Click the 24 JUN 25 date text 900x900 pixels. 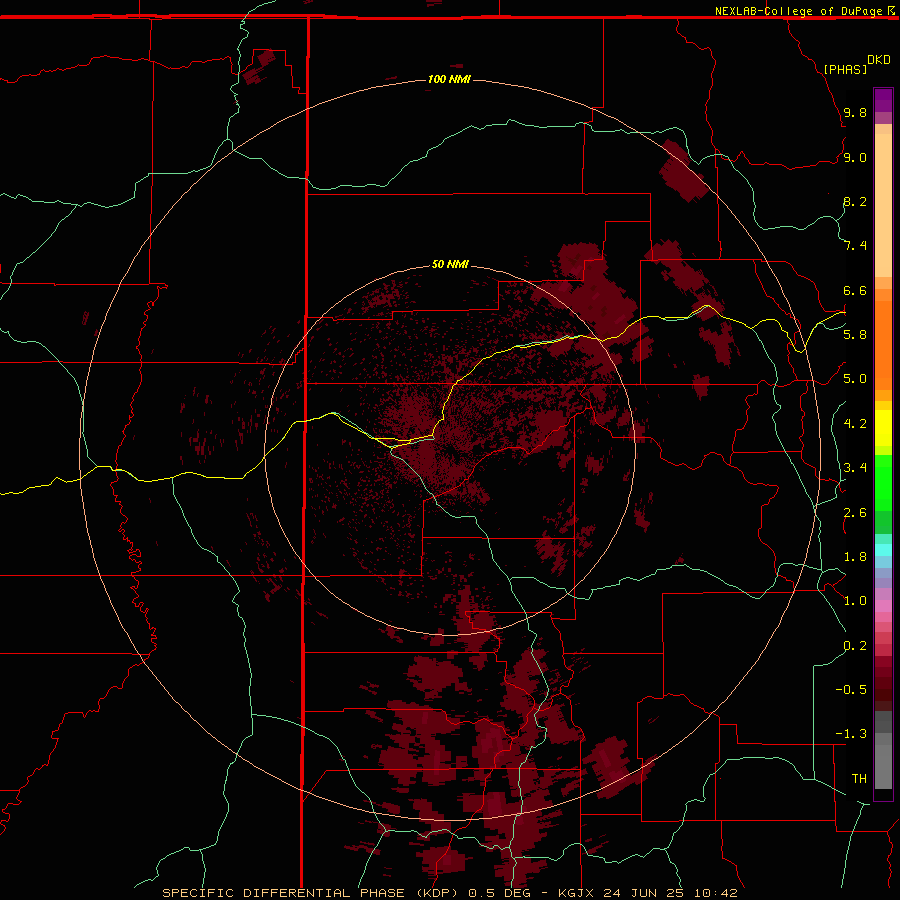pyautogui.click(x=643, y=893)
